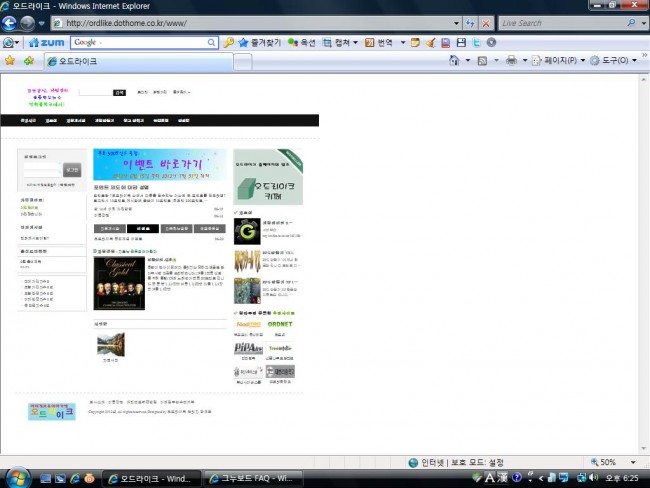Click the IE Back navigation button
This screenshot has height=488, width=650.
11,22
